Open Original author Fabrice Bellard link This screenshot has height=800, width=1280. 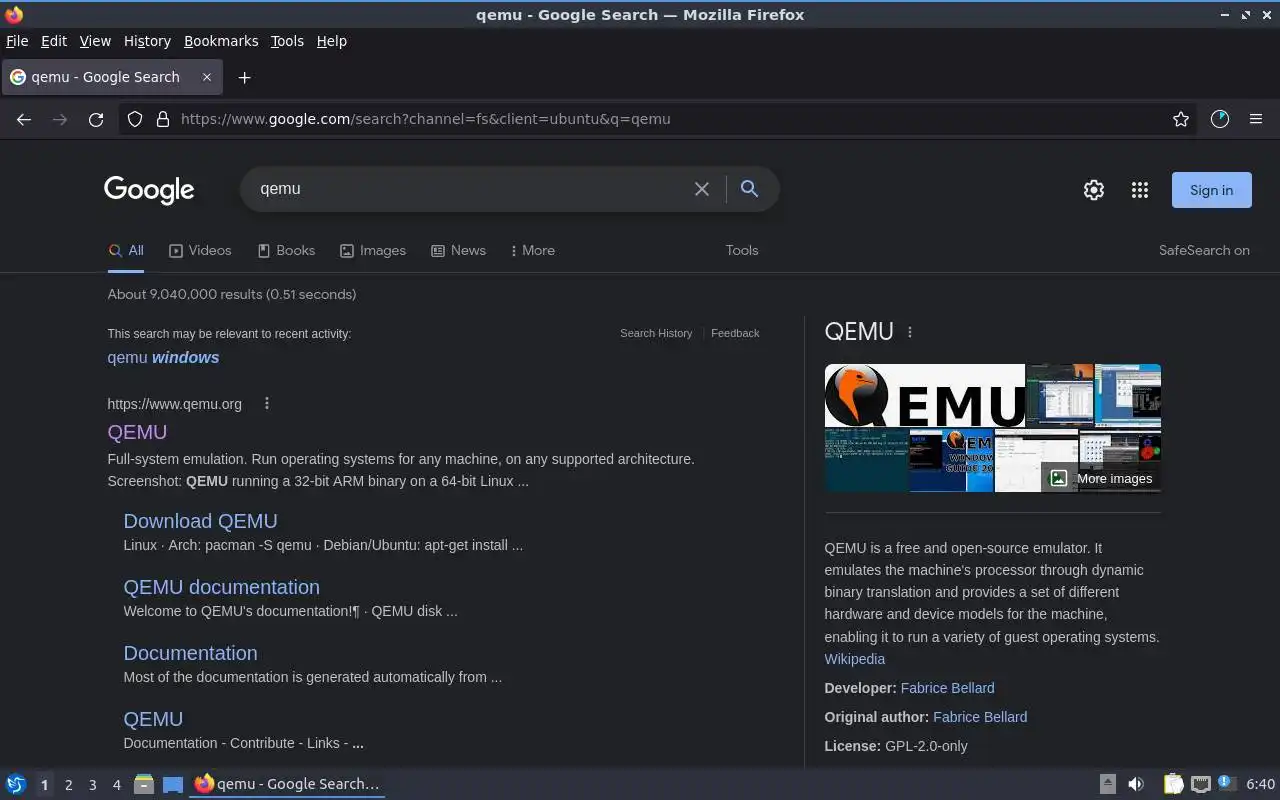pos(980,717)
